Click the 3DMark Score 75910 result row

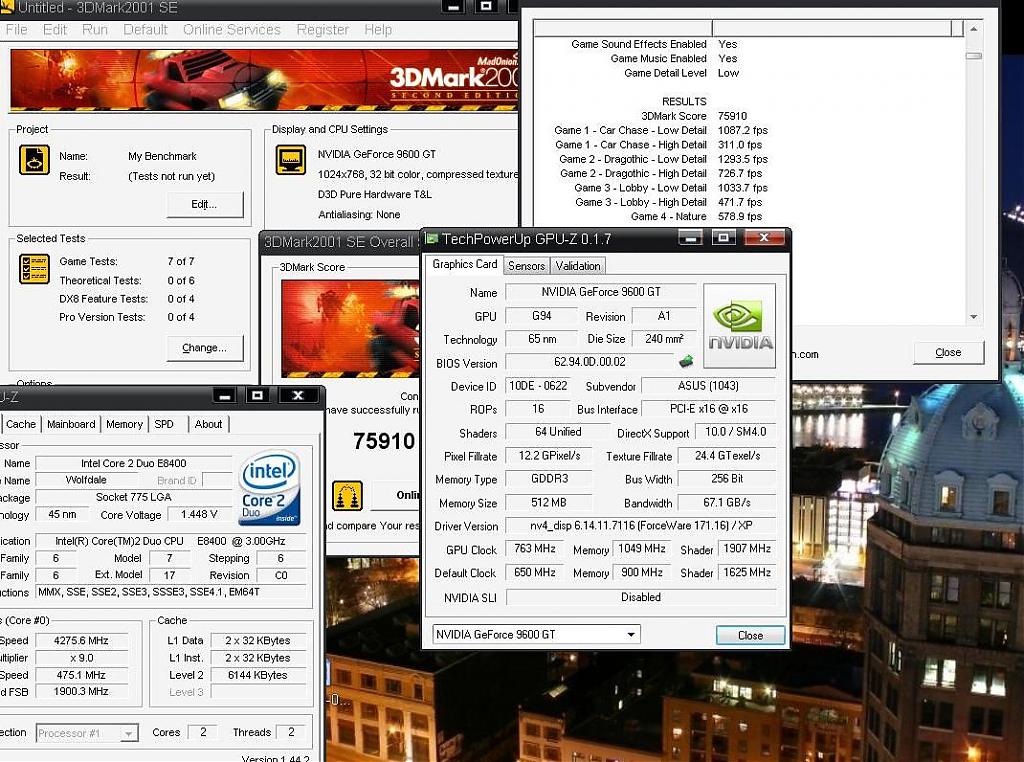point(694,116)
